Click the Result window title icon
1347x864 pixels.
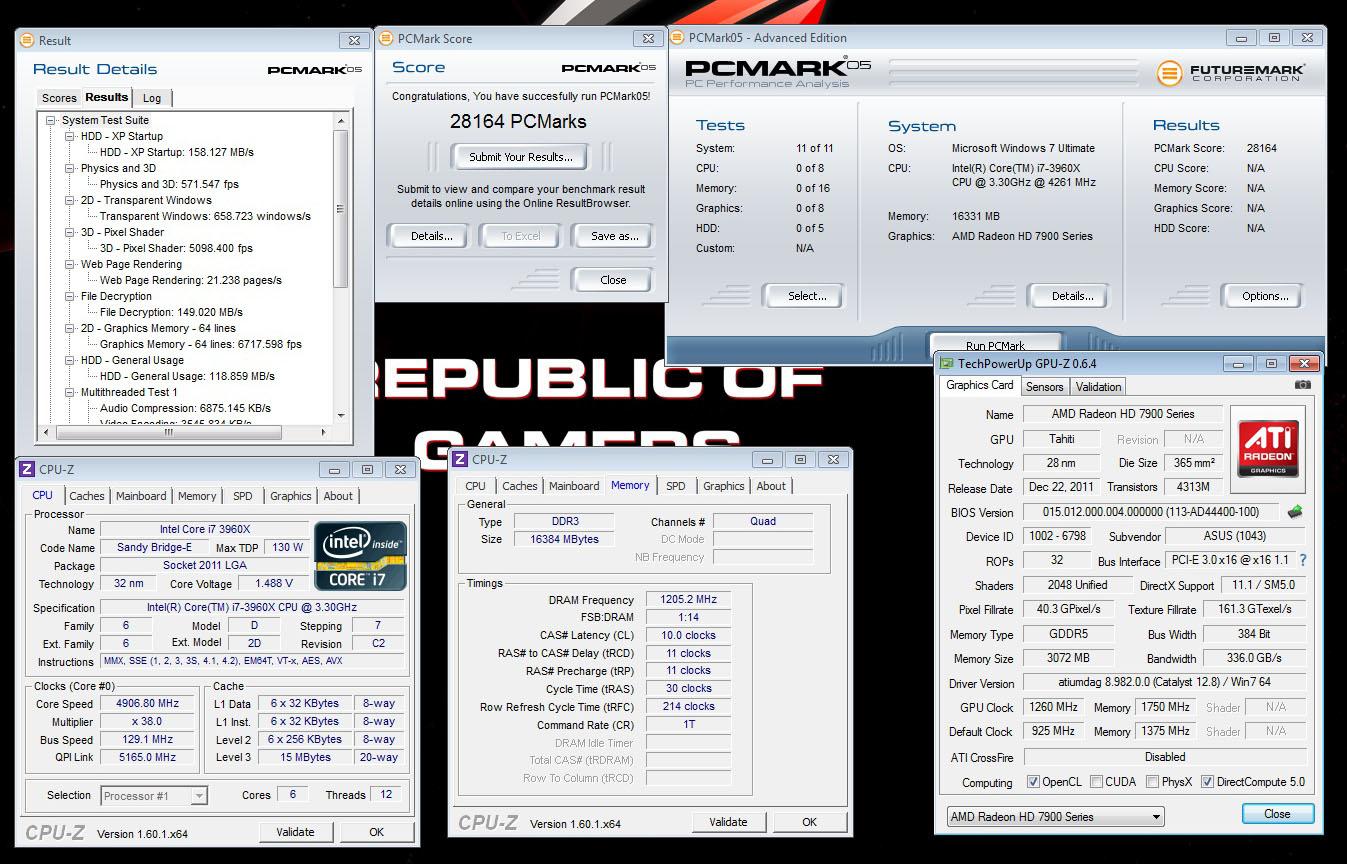point(27,40)
